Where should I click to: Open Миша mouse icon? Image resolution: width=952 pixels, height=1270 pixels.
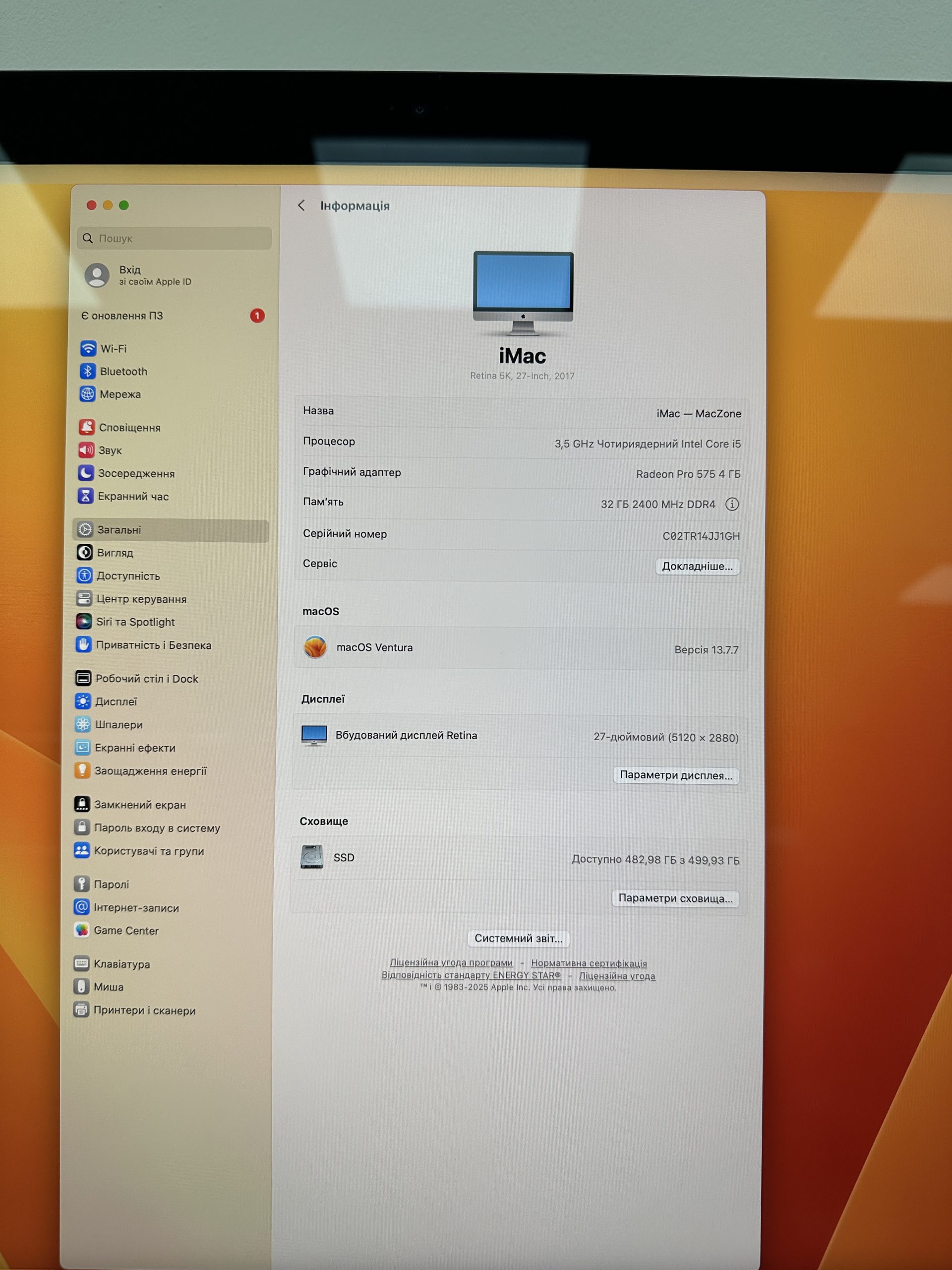click(x=81, y=986)
